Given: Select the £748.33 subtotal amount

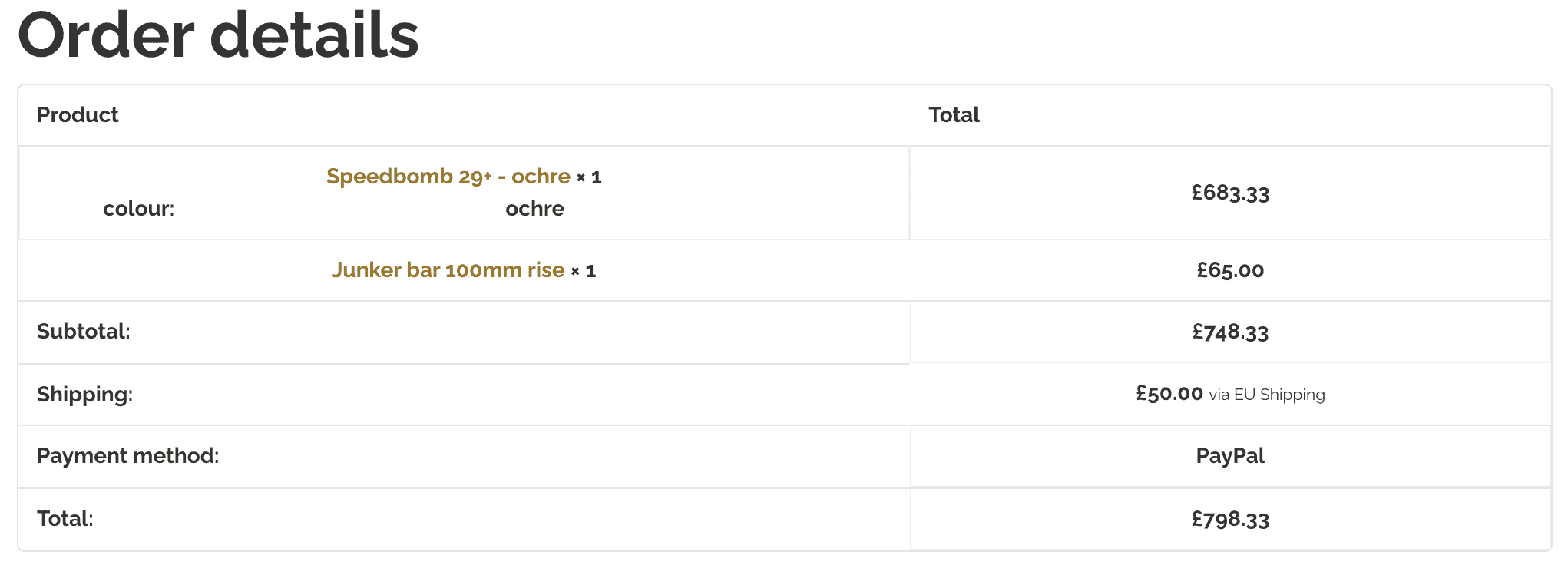Looking at the screenshot, I should tap(1230, 332).
